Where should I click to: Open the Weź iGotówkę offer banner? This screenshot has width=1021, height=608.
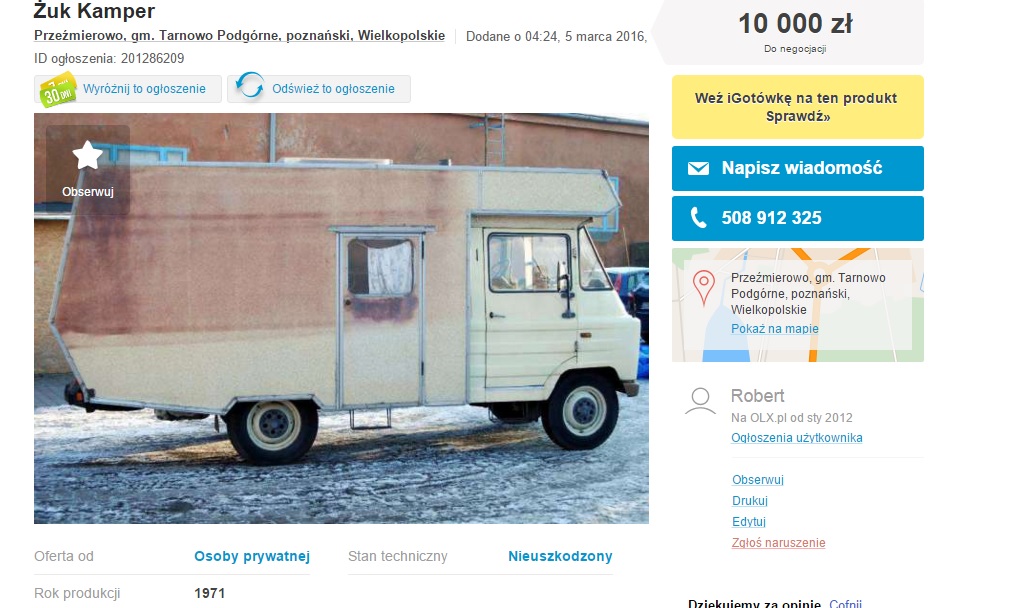(798, 107)
